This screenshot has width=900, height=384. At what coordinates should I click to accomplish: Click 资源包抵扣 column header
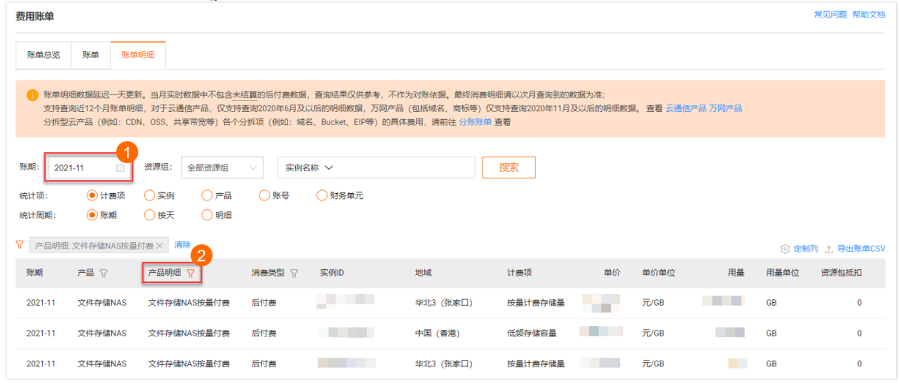(841, 274)
